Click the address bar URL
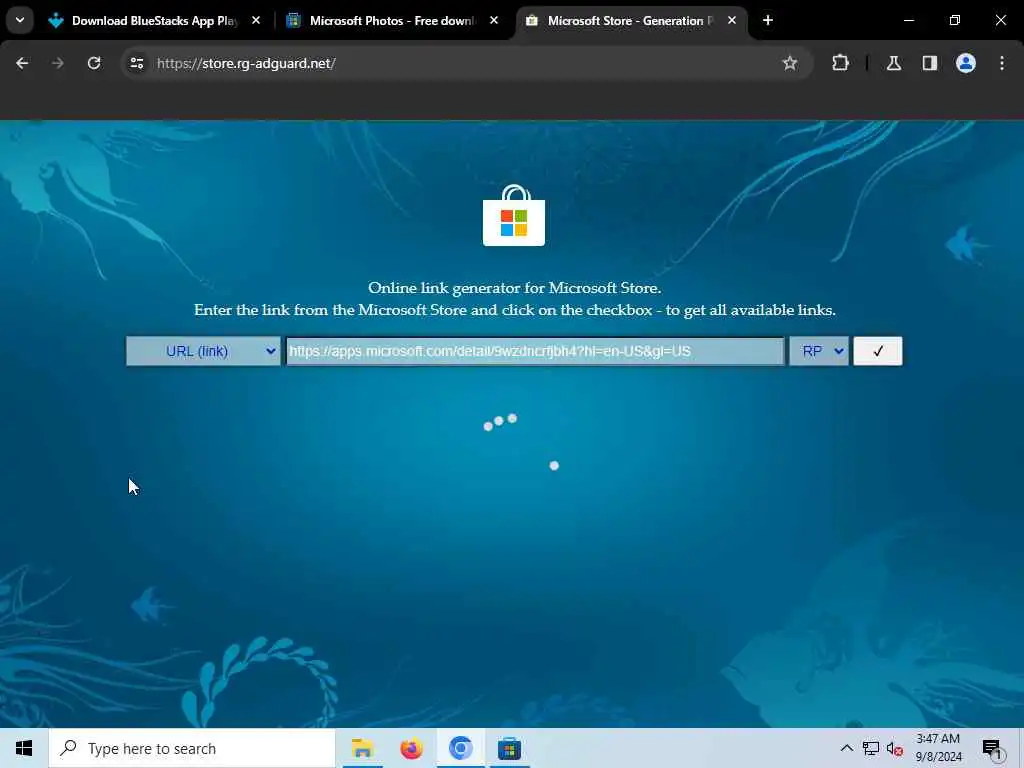This screenshot has width=1024, height=768. point(246,63)
